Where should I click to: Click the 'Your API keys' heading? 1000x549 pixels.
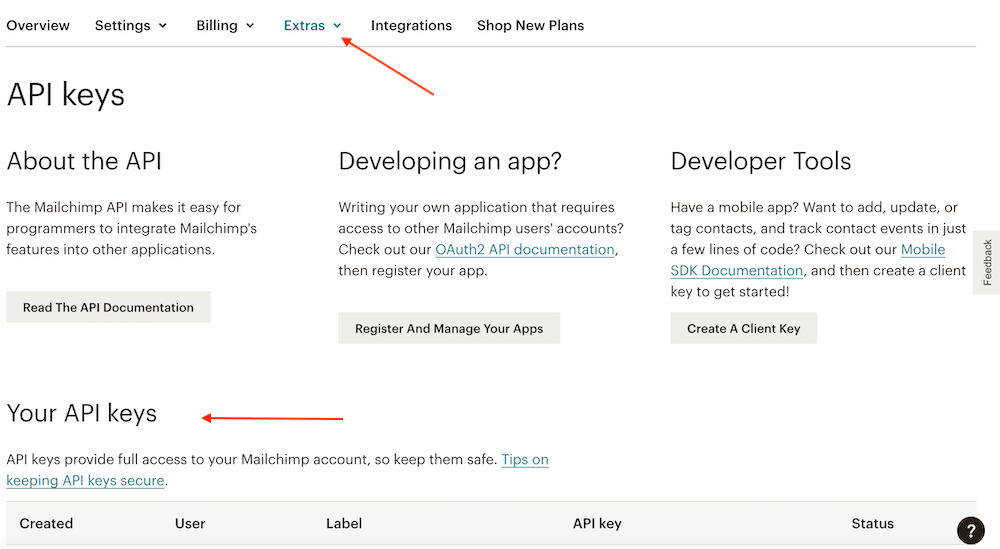[82, 413]
